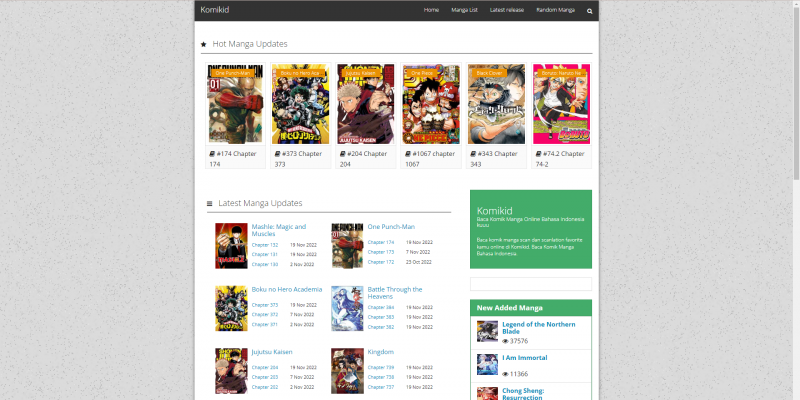The image size is (800, 400).
Task: Open Battle Through the Heavens title
Action: coord(395,293)
